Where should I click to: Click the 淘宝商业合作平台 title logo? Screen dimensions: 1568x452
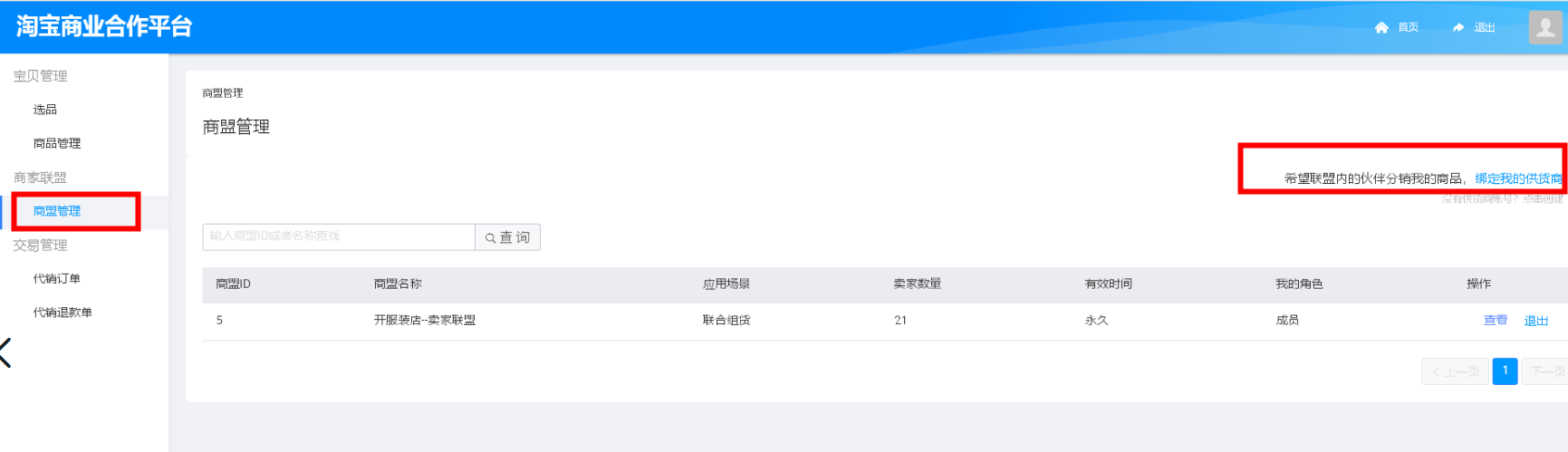pos(104,26)
